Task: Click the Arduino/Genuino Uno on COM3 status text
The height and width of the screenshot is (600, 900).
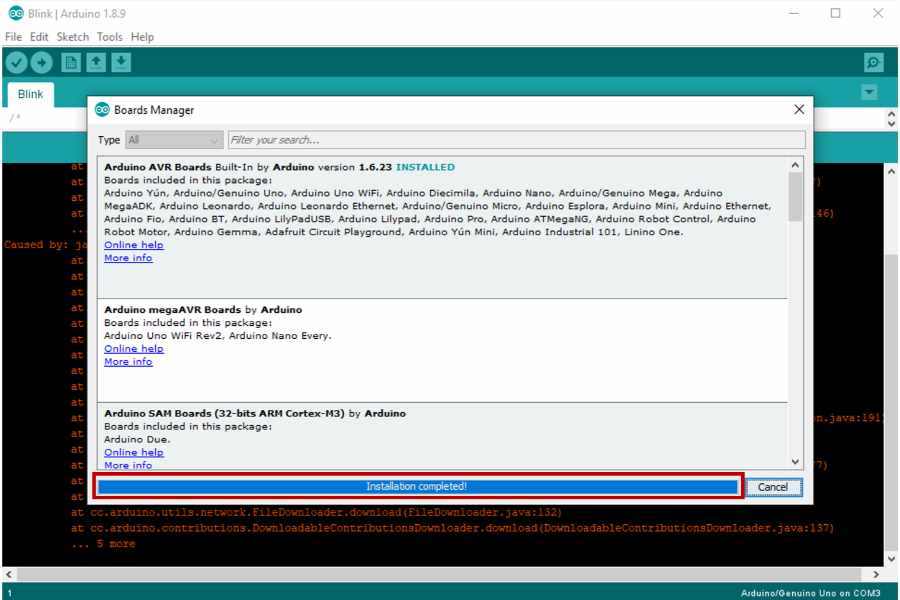Action: (810, 593)
